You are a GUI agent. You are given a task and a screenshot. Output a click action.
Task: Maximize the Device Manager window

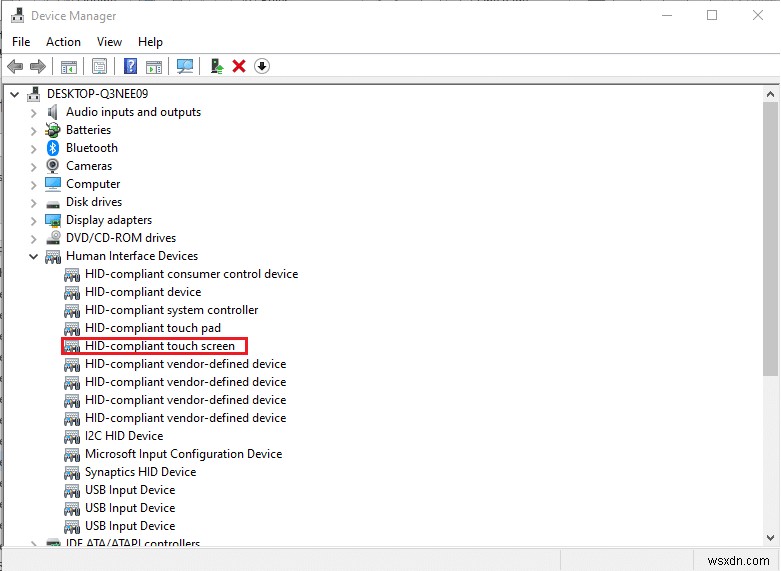pyautogui.click(x=712, y=15)
